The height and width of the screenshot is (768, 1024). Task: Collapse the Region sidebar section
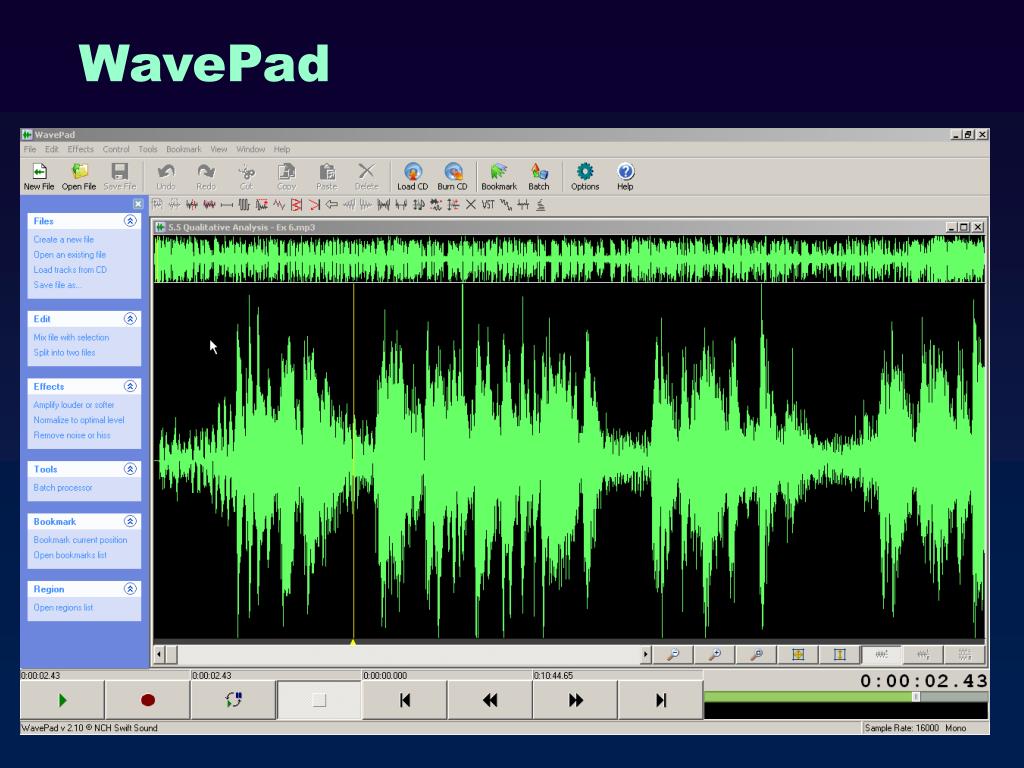tap(130, 589)
